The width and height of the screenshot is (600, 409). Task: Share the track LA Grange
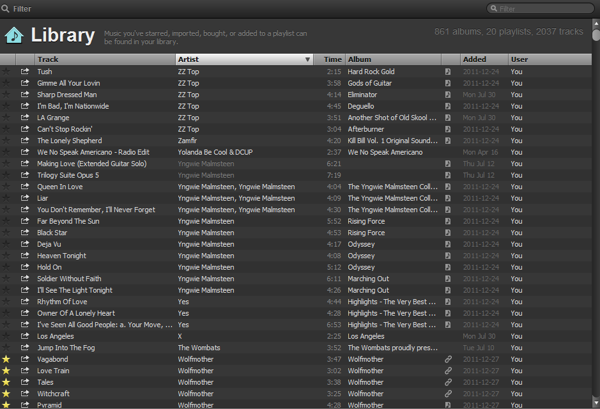coord(25,117)
